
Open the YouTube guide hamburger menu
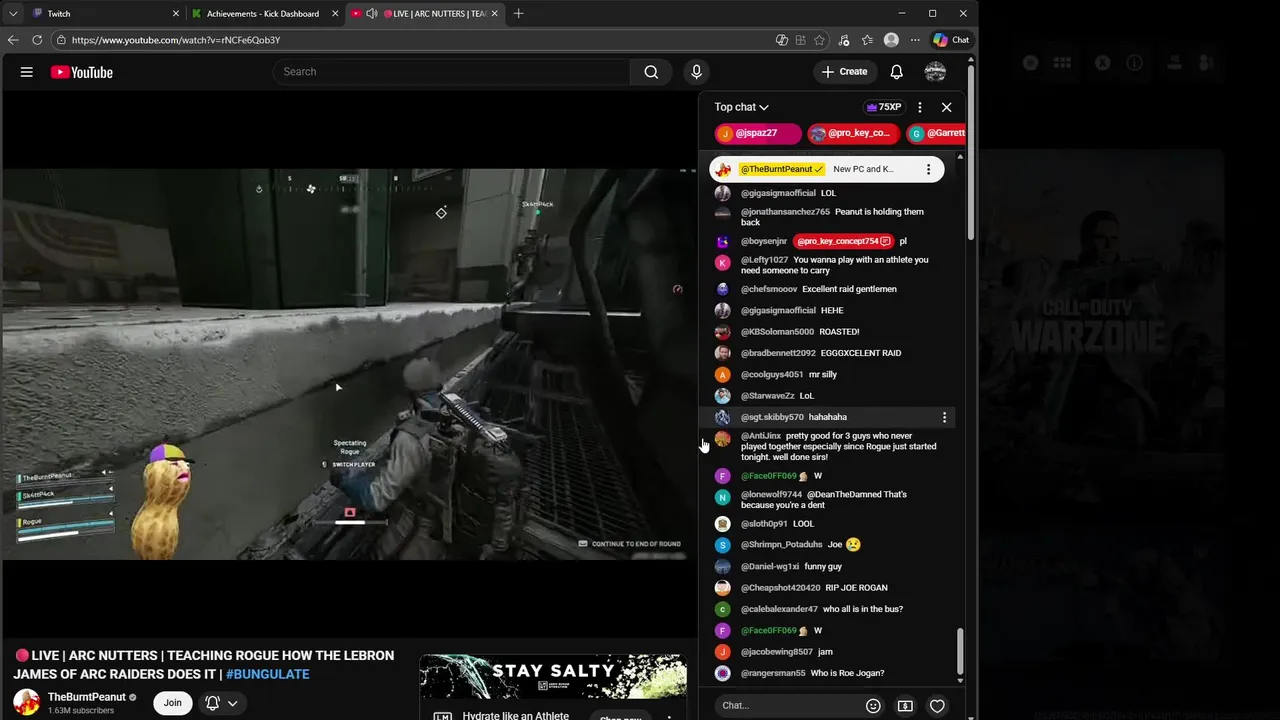tap(27, 72)
